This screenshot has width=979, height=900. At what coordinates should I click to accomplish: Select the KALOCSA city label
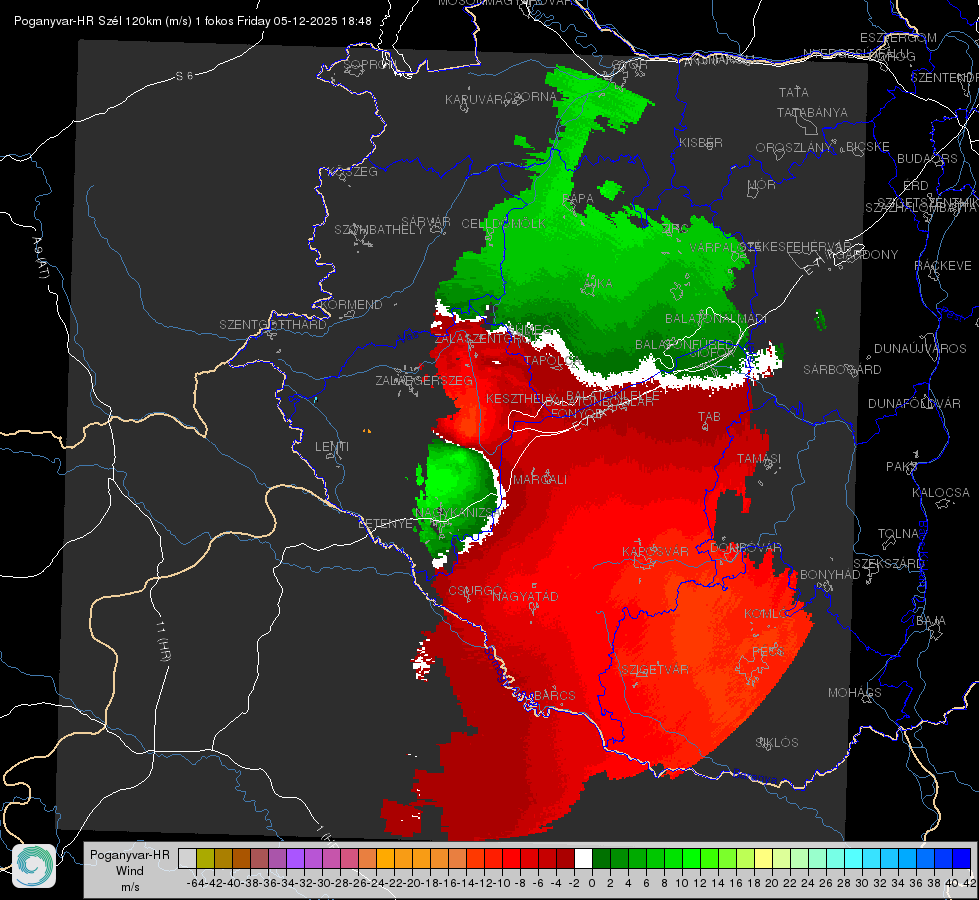point(941,492)
